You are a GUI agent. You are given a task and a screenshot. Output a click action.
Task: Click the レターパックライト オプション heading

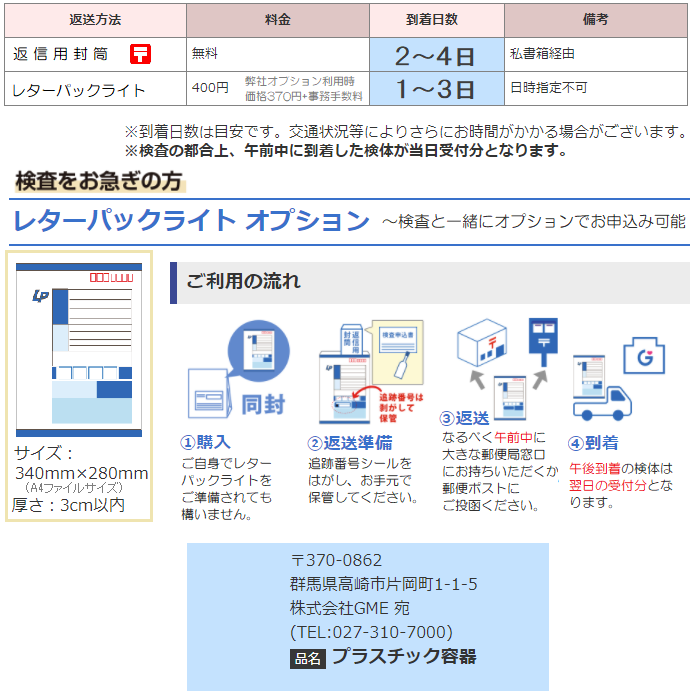[191, 220]
